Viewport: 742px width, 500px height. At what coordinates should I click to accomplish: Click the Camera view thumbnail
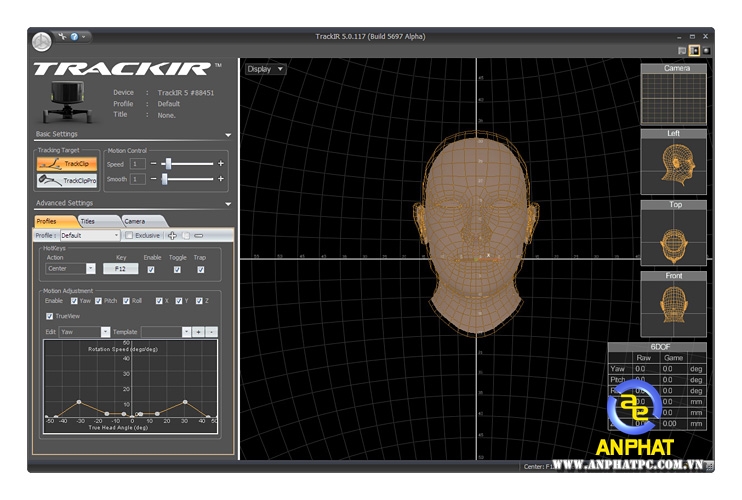(674, 95)
